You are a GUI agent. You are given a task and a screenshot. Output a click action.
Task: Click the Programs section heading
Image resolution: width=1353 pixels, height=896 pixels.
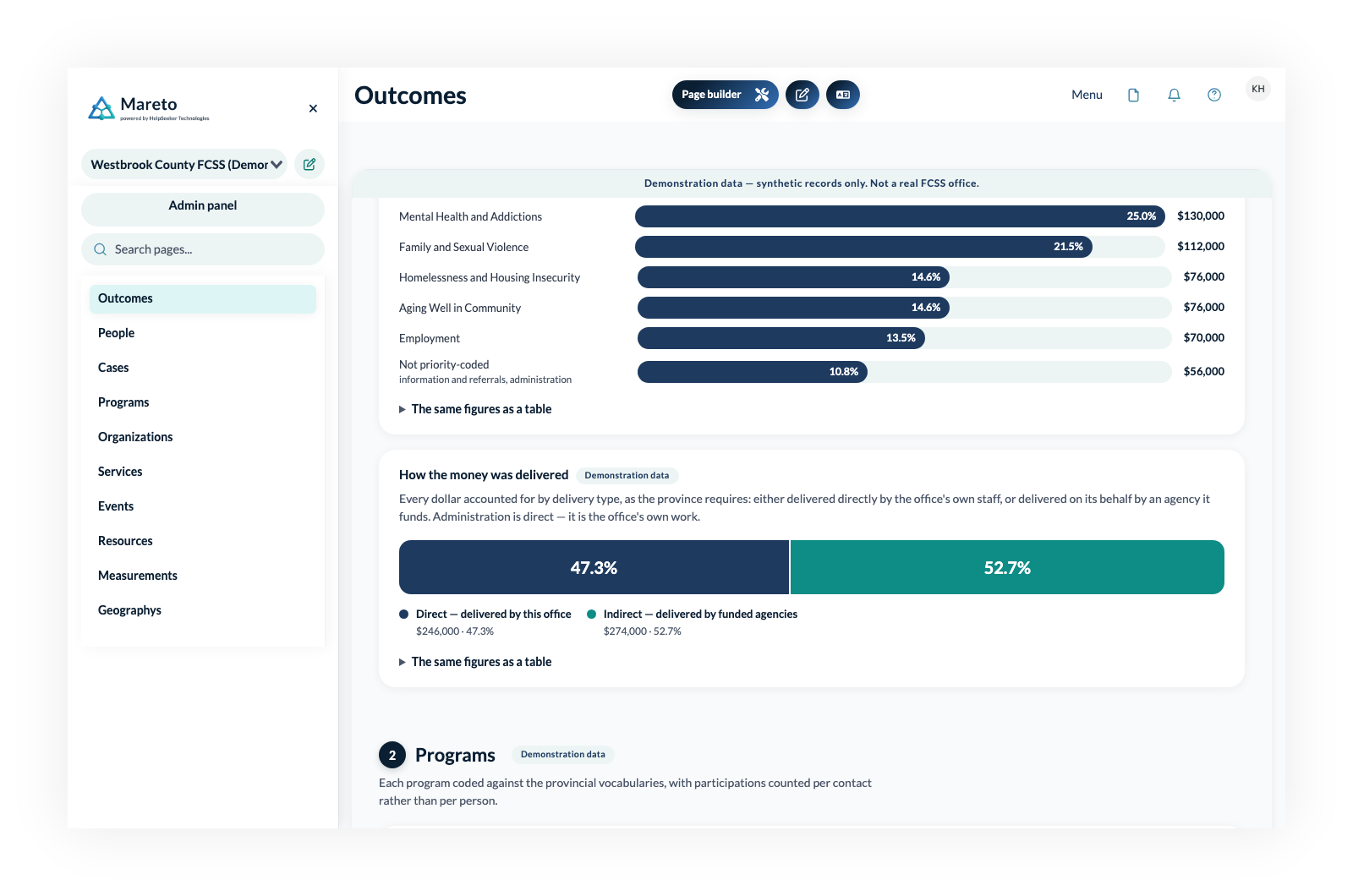pyautogui.click(x=455, y=755)
